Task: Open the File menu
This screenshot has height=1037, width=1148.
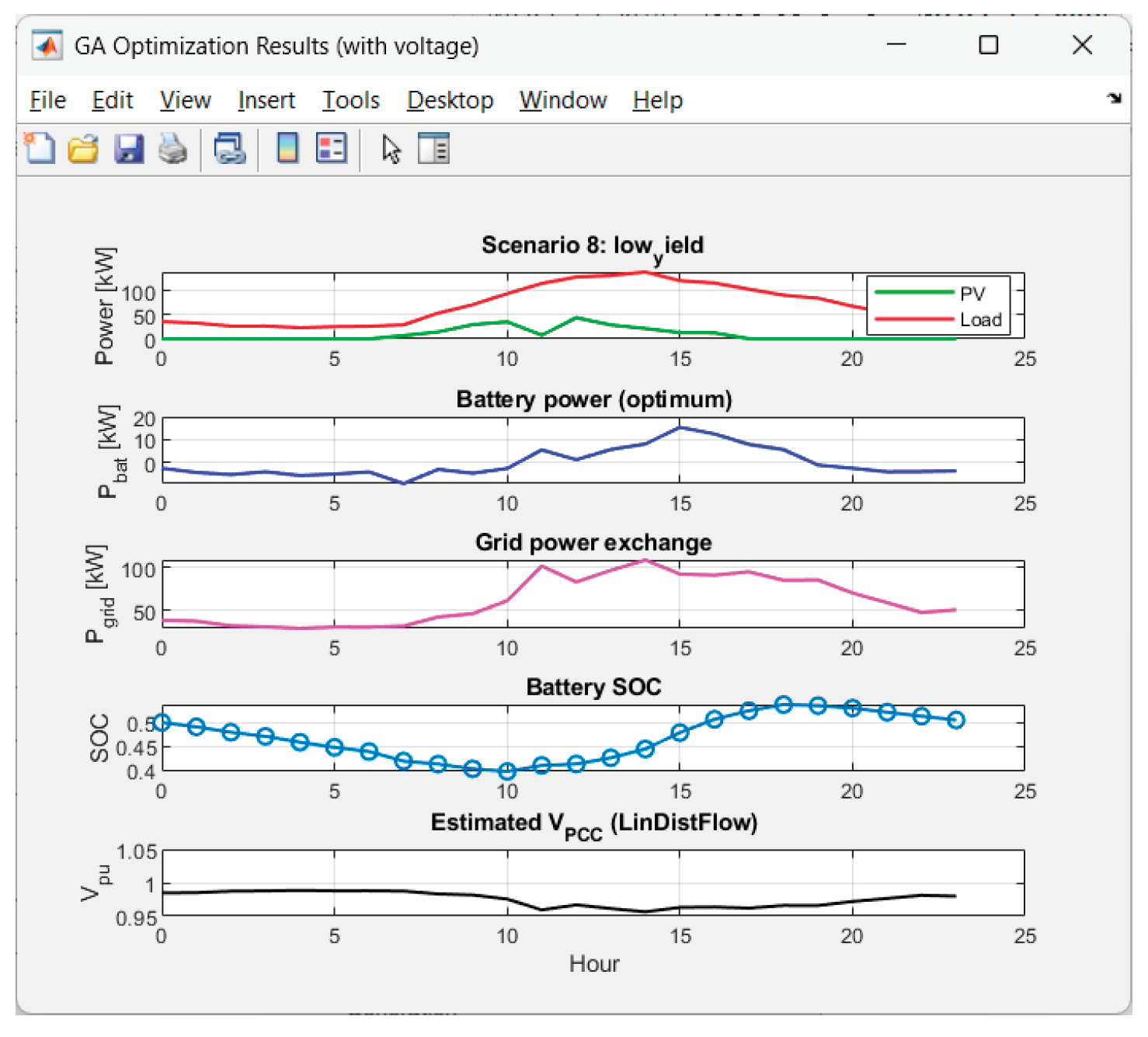Action: 47,100
